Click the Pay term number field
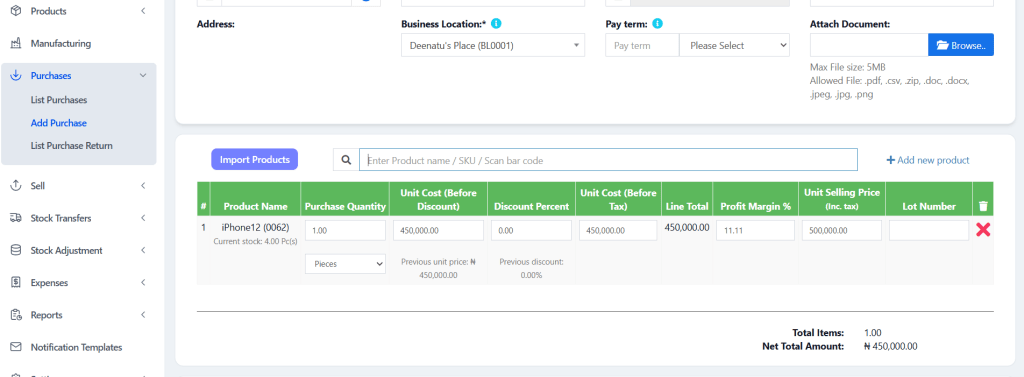This screenshot has height=377, width=1024. click(642, 46)
